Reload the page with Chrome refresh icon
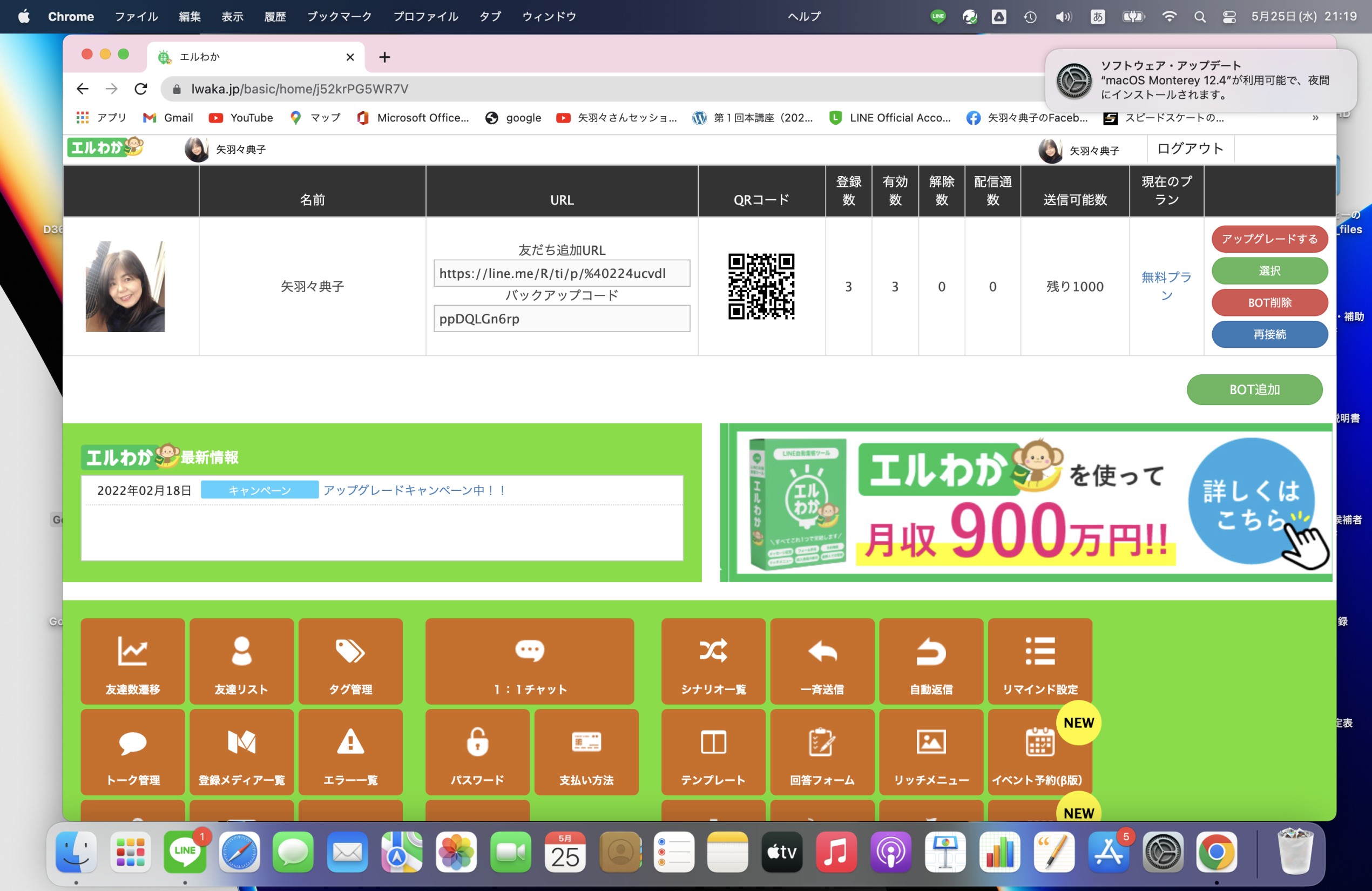The height and width of the screenshot is (891, 1372). click(x=141, y=89)
